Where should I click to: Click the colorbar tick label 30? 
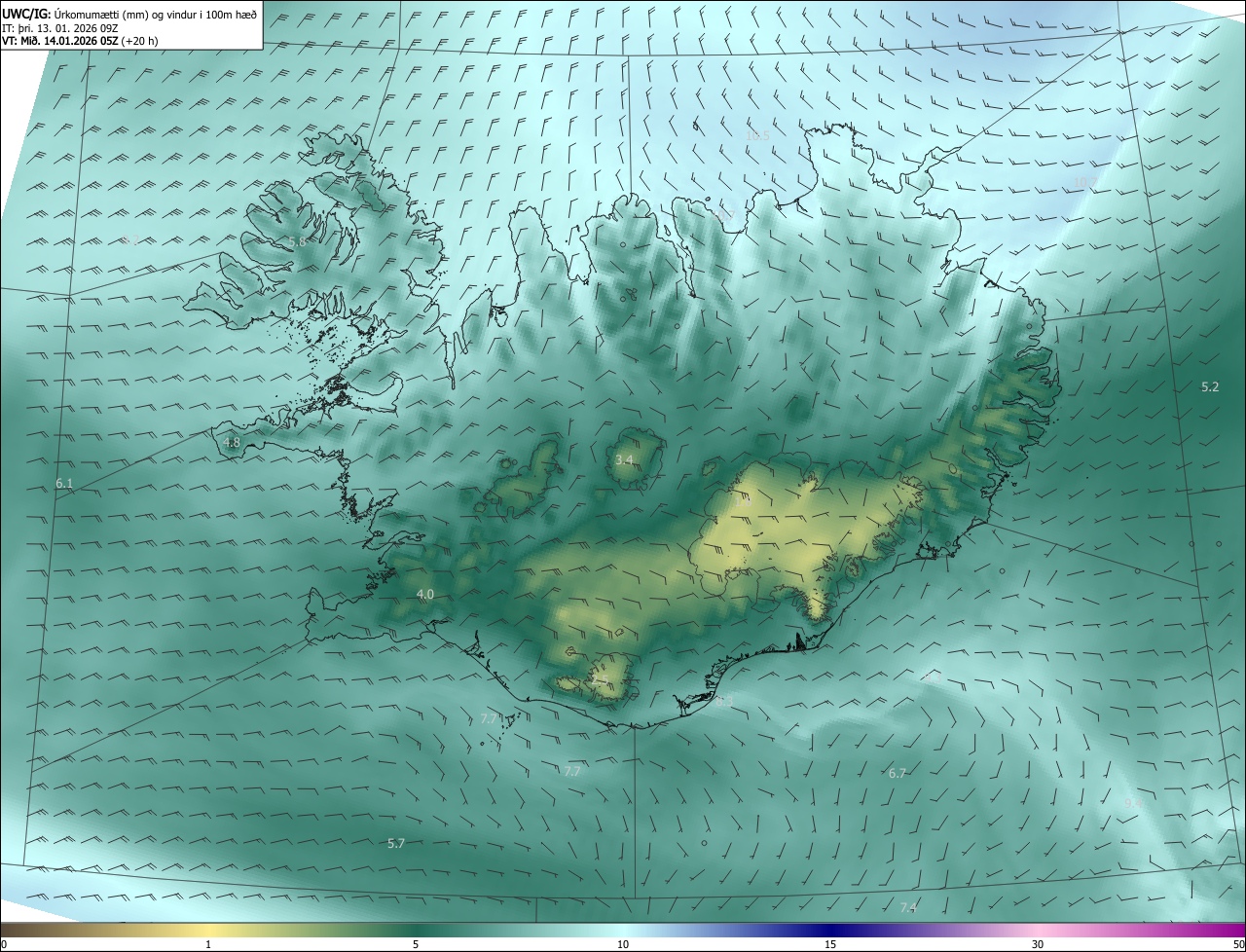tap(1038, 944)
